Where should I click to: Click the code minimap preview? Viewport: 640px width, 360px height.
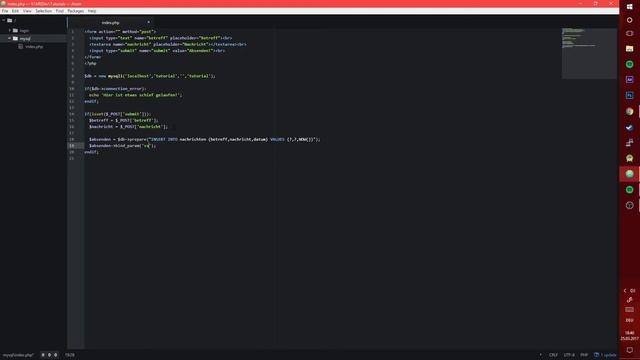pos(589,53)
